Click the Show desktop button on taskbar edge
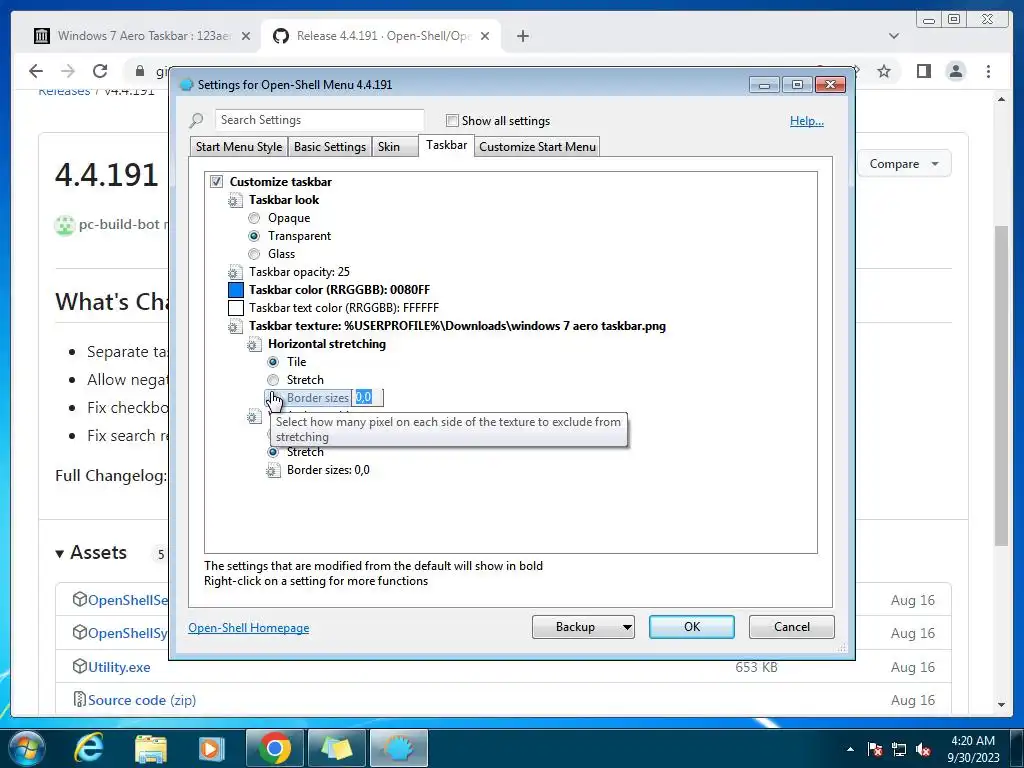The image size is (1024, 768). (x=1018, y=748)
